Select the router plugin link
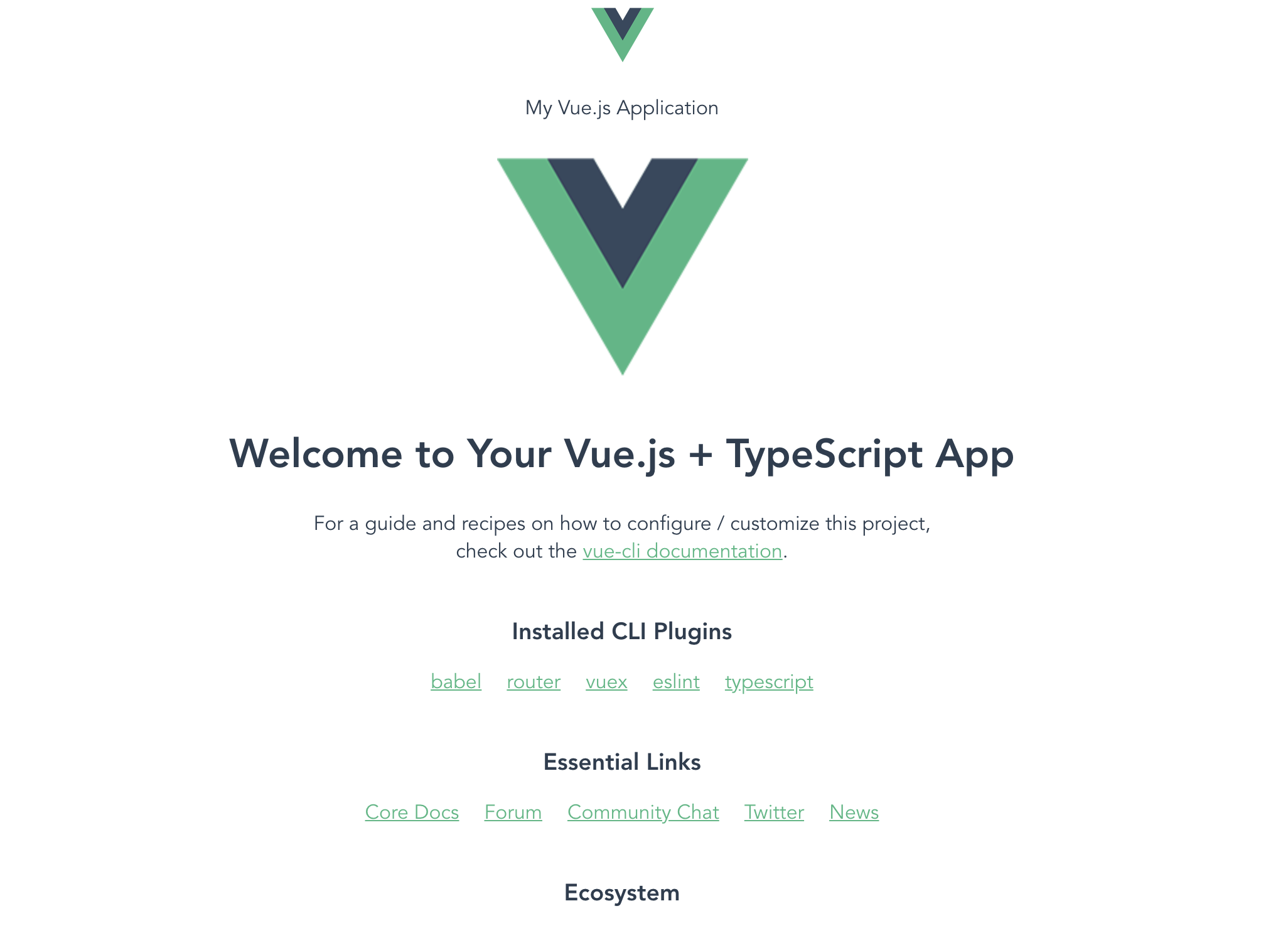The width and height of the screenshot is (1288, 928). click(533, 682)
